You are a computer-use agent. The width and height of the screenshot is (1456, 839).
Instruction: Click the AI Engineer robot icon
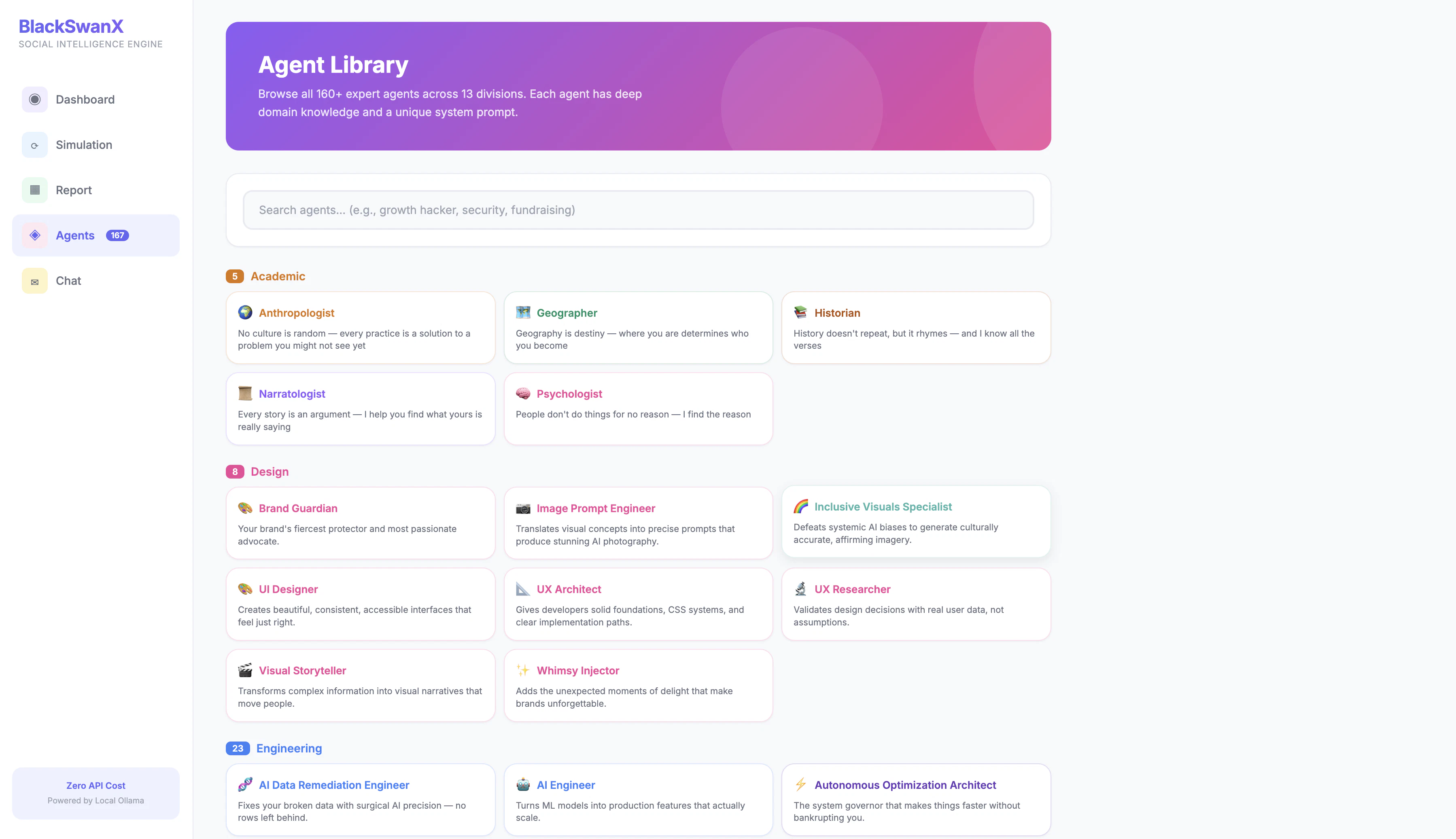coord(523,785)
